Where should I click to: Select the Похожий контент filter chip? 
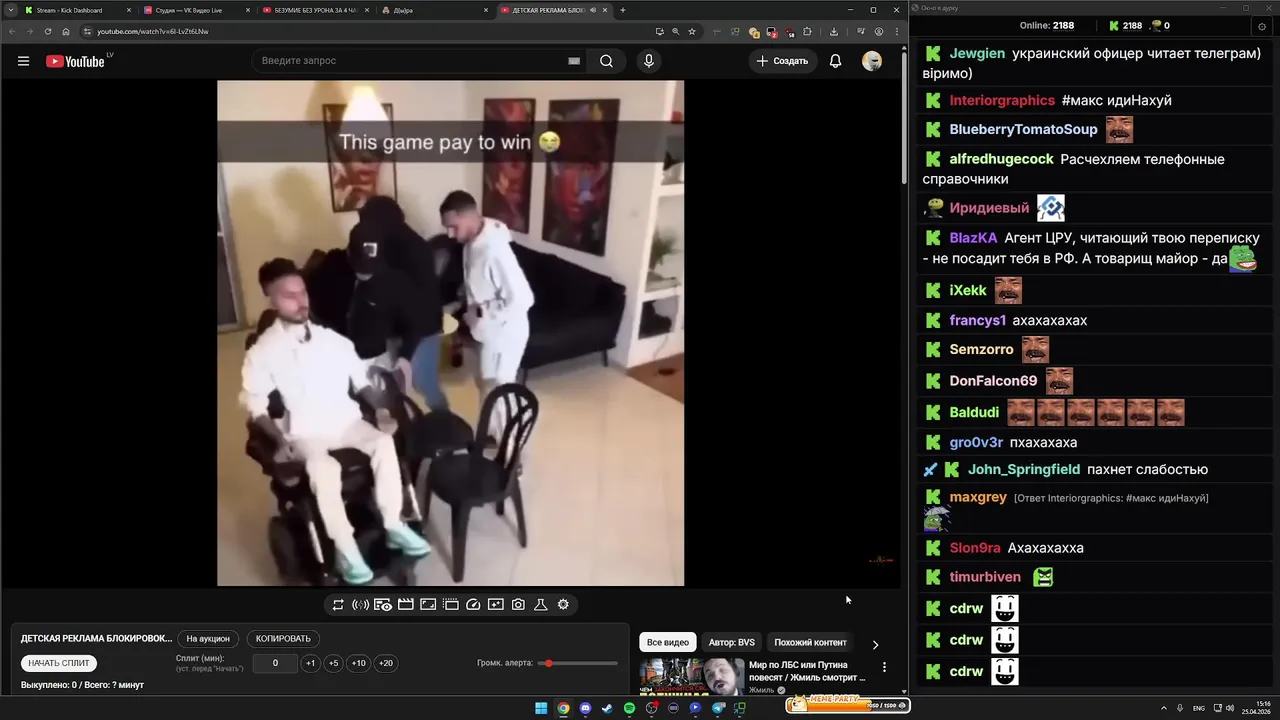click(x=810, y=642)
